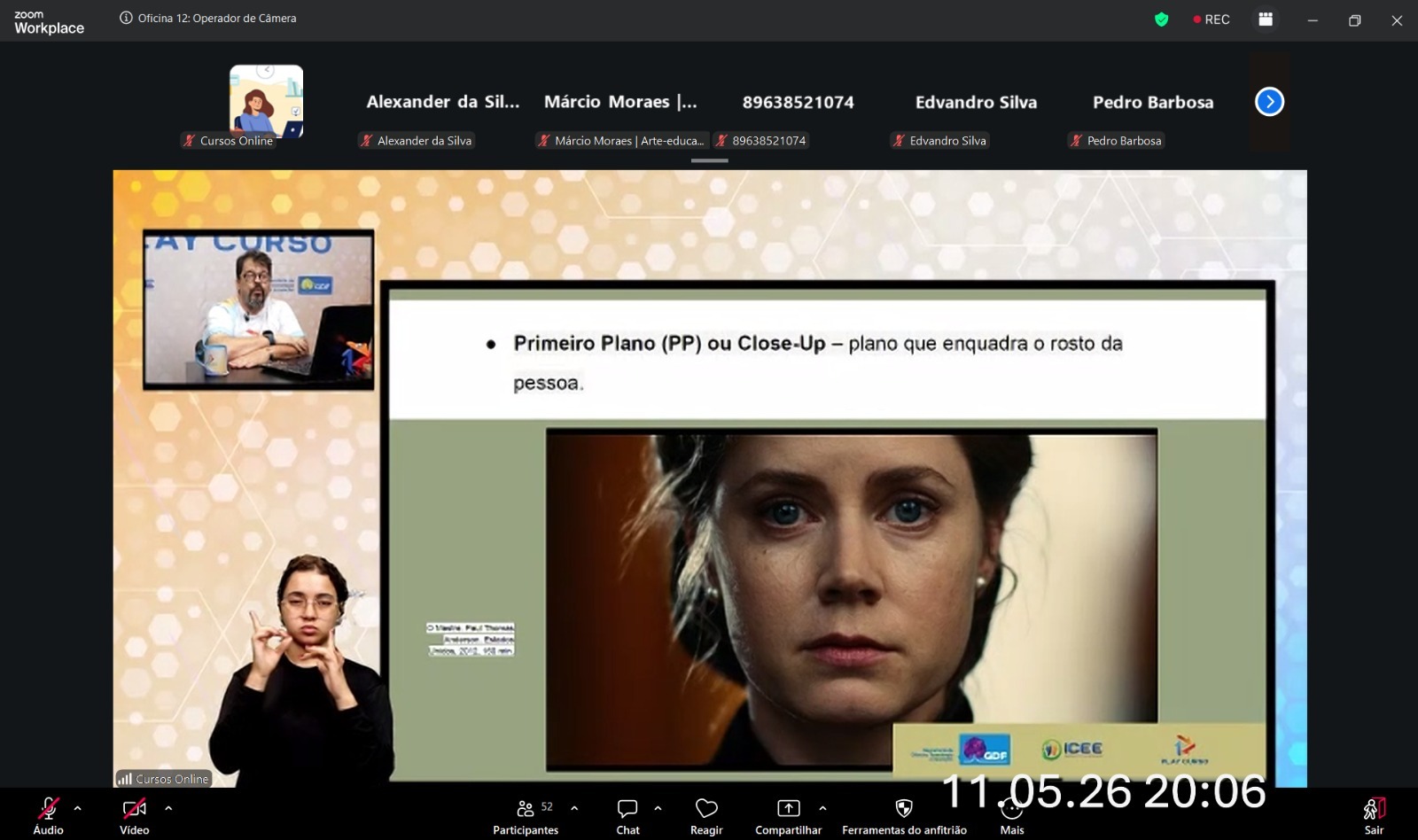Viewport: 1418px width, 840px height.
Task: Click the Zoom Workplace logo
Action: (49, 22)
